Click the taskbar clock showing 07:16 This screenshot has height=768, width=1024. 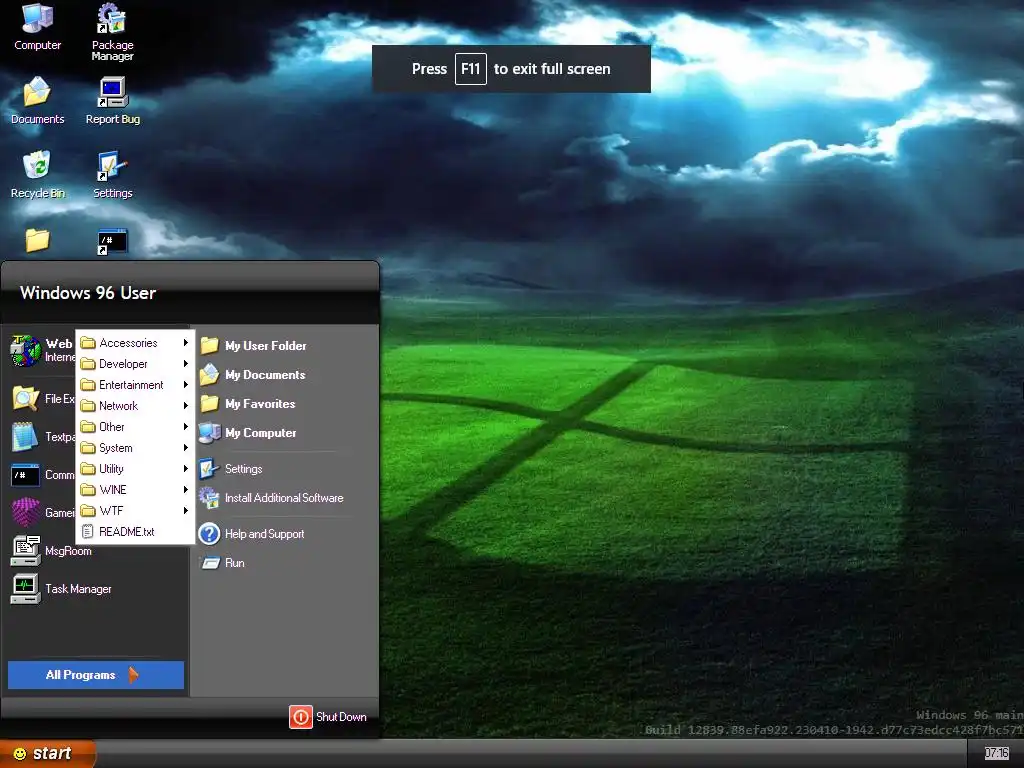point(996,753)
